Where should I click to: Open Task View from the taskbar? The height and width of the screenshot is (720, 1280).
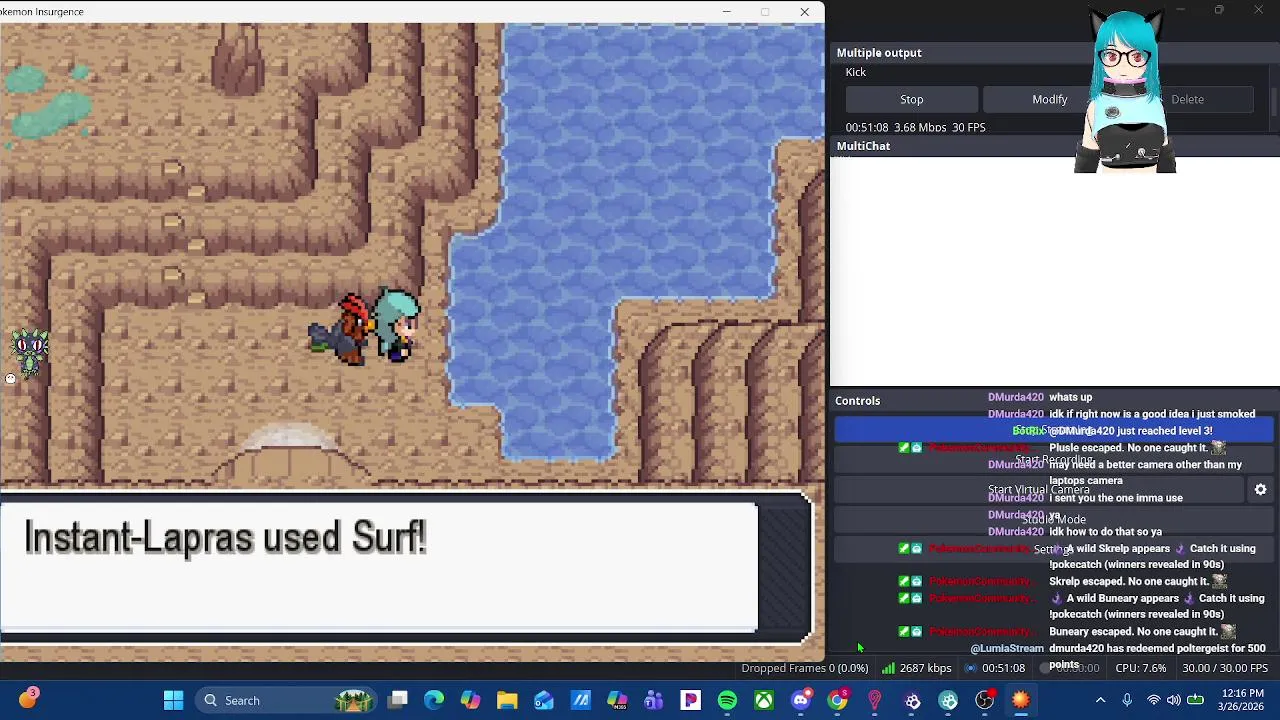point(398,700)
